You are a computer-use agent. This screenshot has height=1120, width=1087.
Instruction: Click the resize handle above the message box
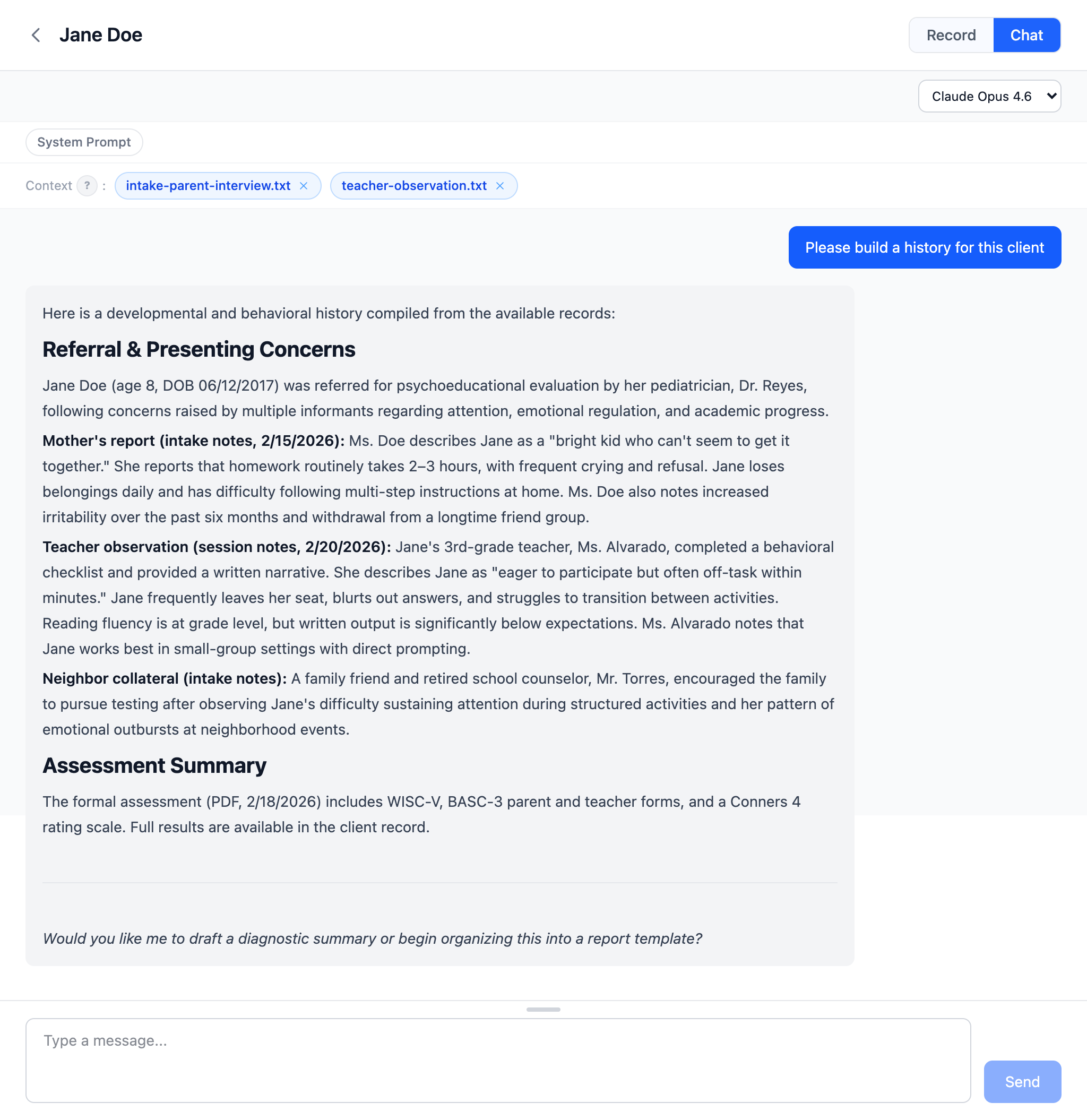pos(543,1009)
